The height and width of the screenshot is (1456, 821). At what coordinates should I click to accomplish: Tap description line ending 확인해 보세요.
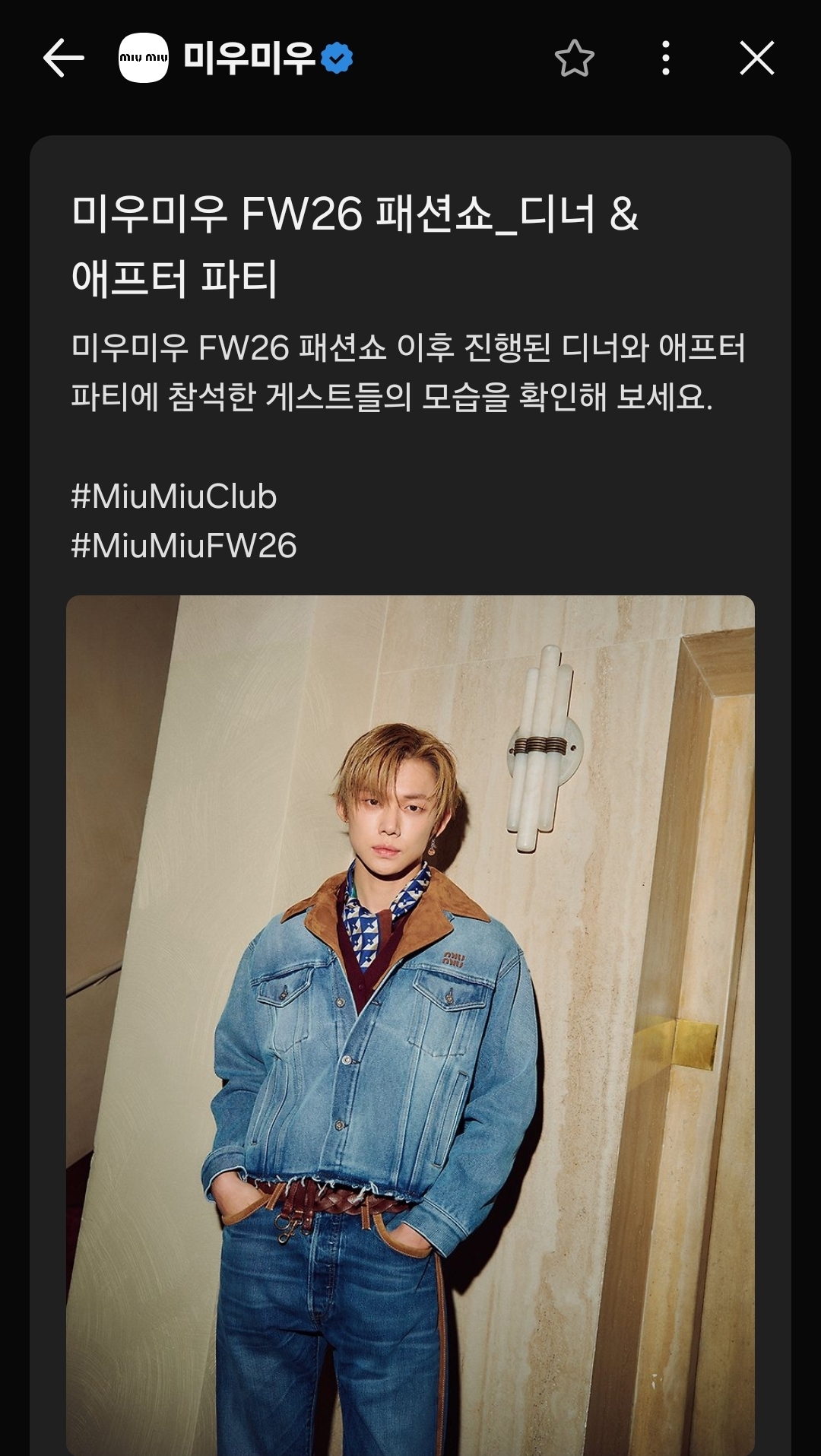point(392,397)
